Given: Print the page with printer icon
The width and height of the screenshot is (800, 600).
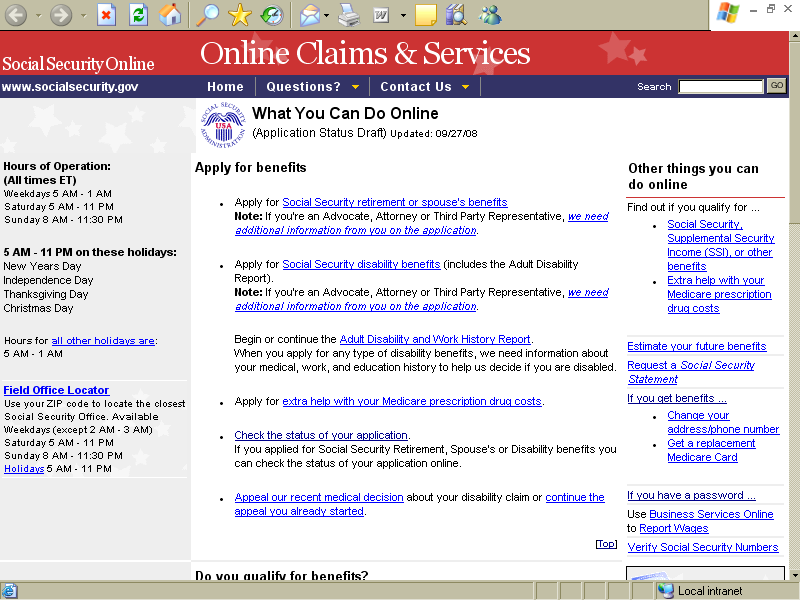Looking at the screenshot, I should [x=349, y=15].
